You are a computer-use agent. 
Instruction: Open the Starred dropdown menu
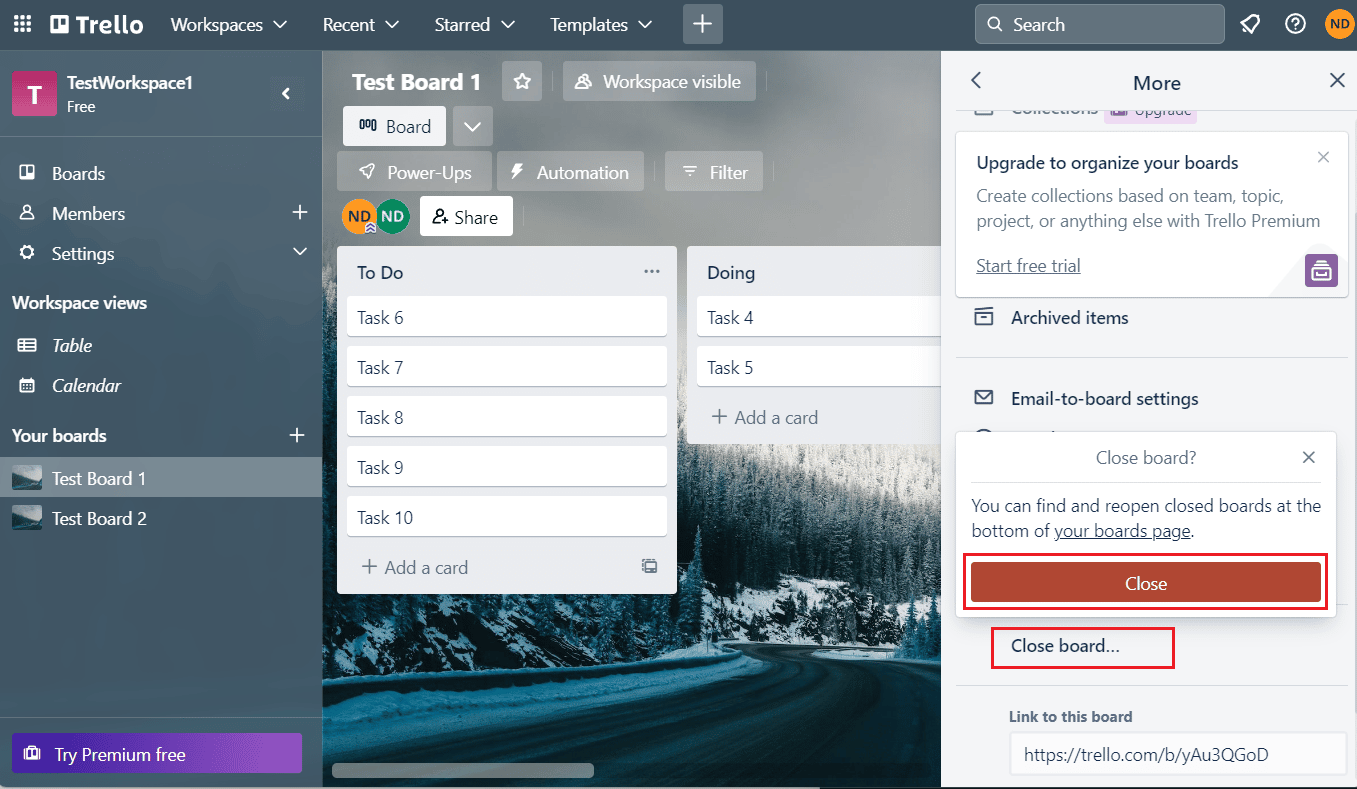coord(475,24)
